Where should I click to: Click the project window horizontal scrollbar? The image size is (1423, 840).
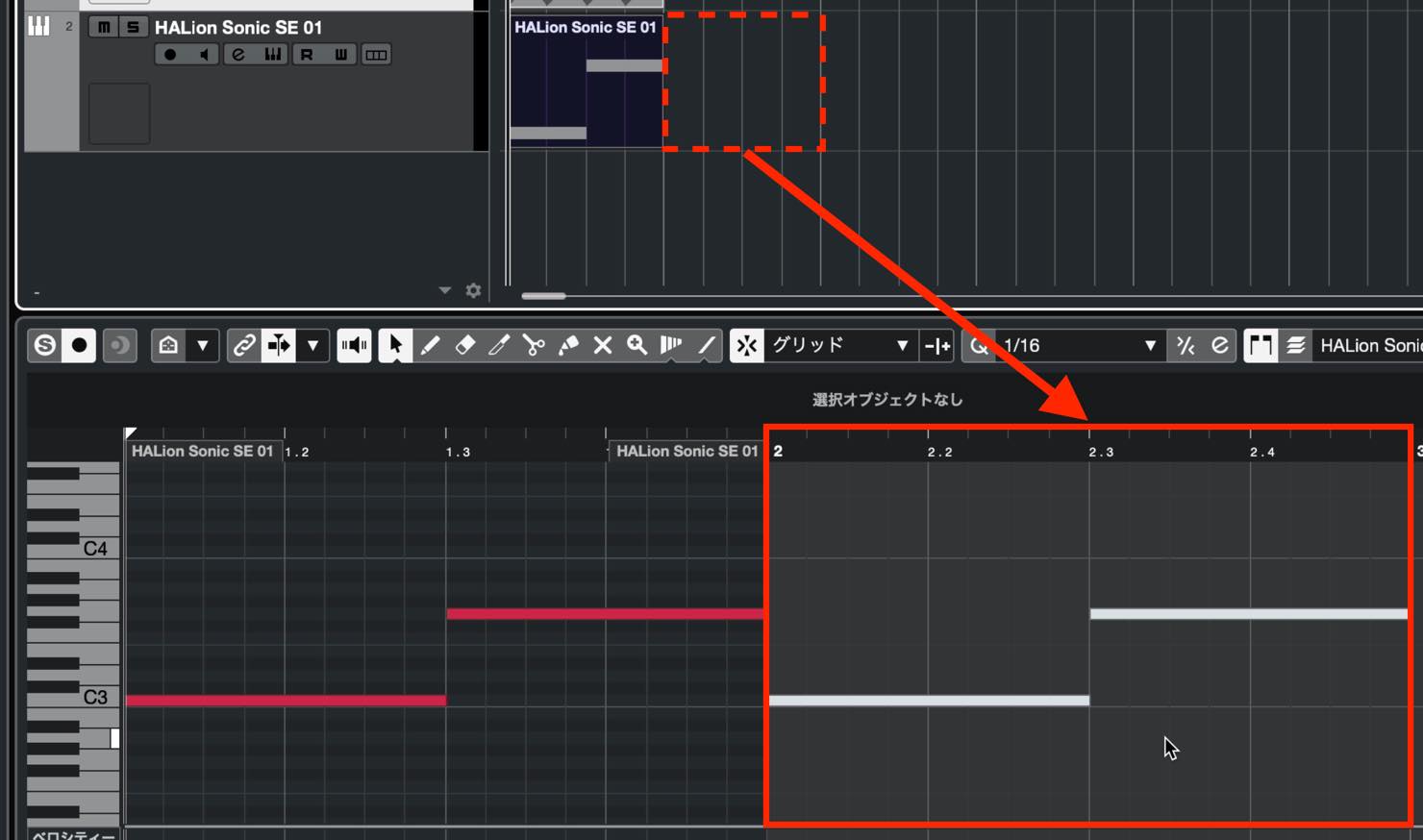[544, 296]
